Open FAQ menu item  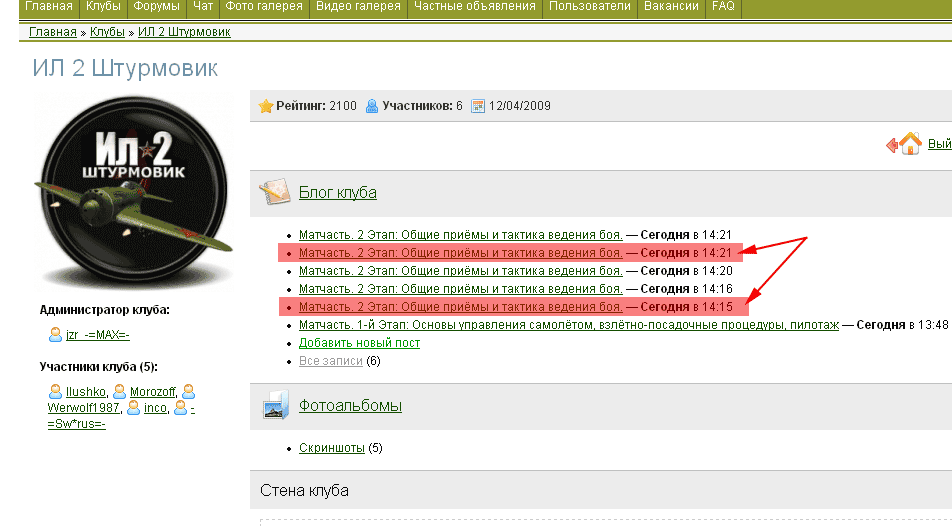coord(723,7)
